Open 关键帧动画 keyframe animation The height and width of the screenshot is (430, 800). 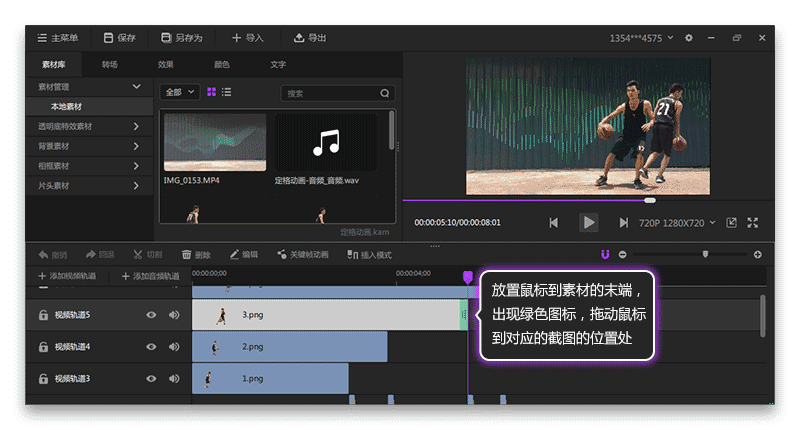pyautogui.click(x=303, y=255)
